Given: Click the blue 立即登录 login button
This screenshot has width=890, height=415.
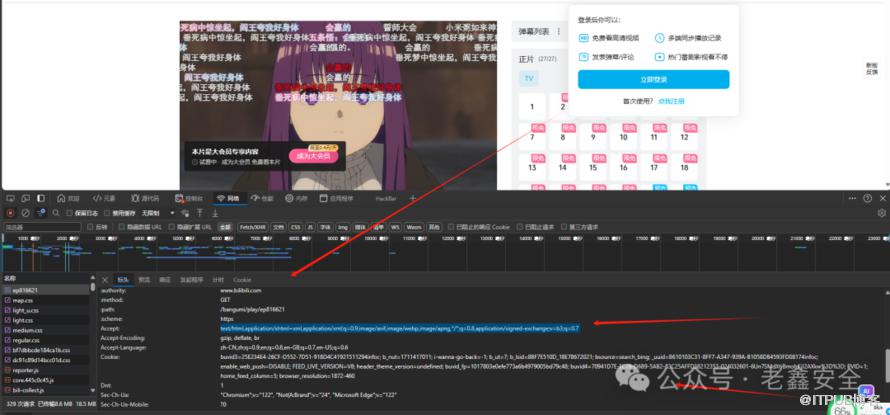Looking at the screenshot, I should point(653,79).
